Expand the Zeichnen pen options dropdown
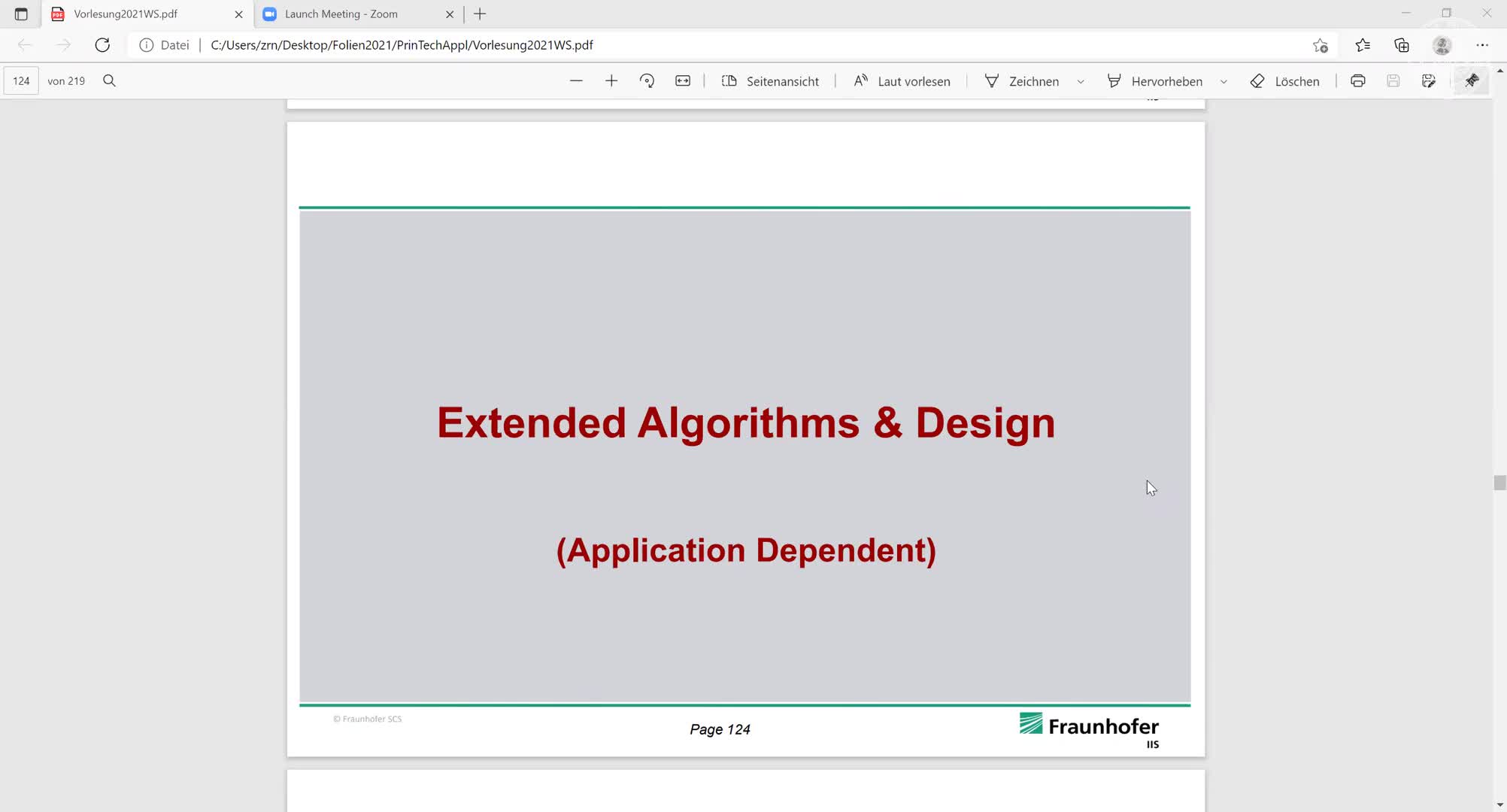Image resolution: width=1507 pixels, height=812 pixels. pos(1081,81)
